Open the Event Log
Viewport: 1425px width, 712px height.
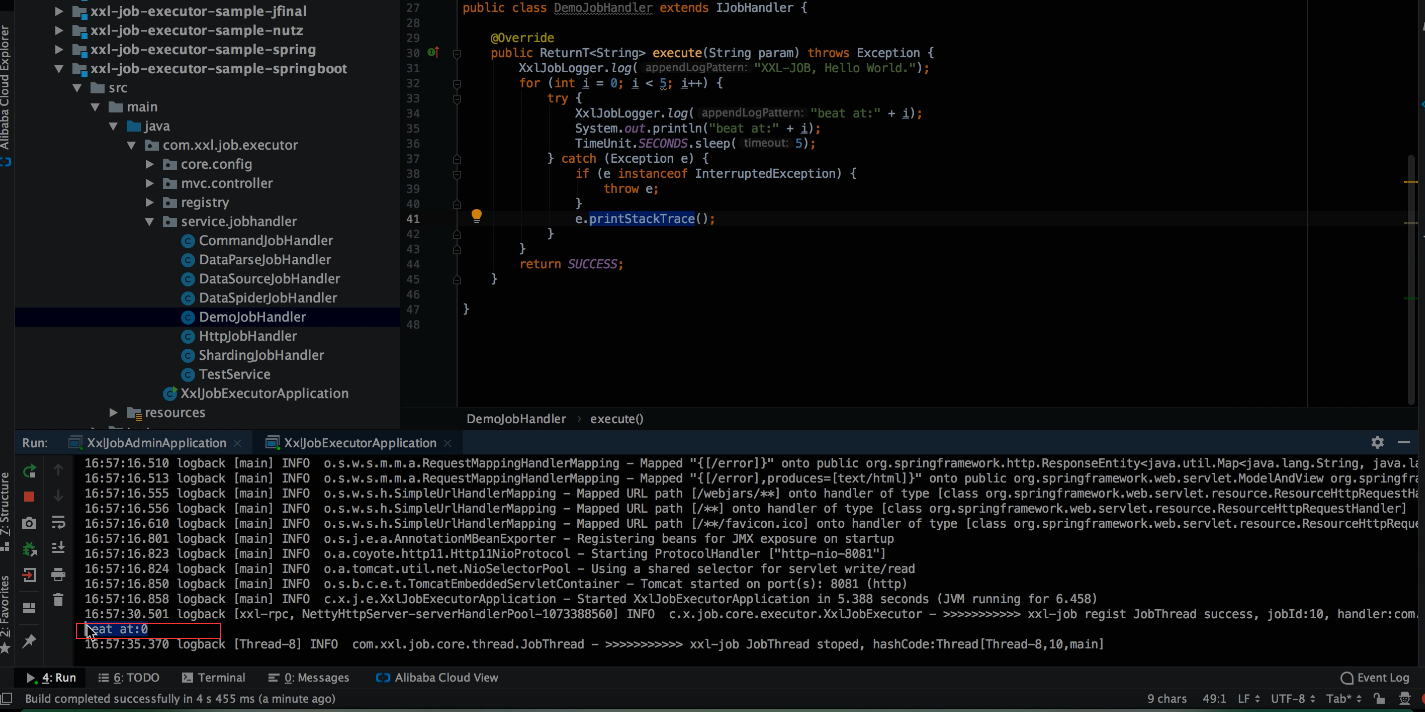(1375, 677)
